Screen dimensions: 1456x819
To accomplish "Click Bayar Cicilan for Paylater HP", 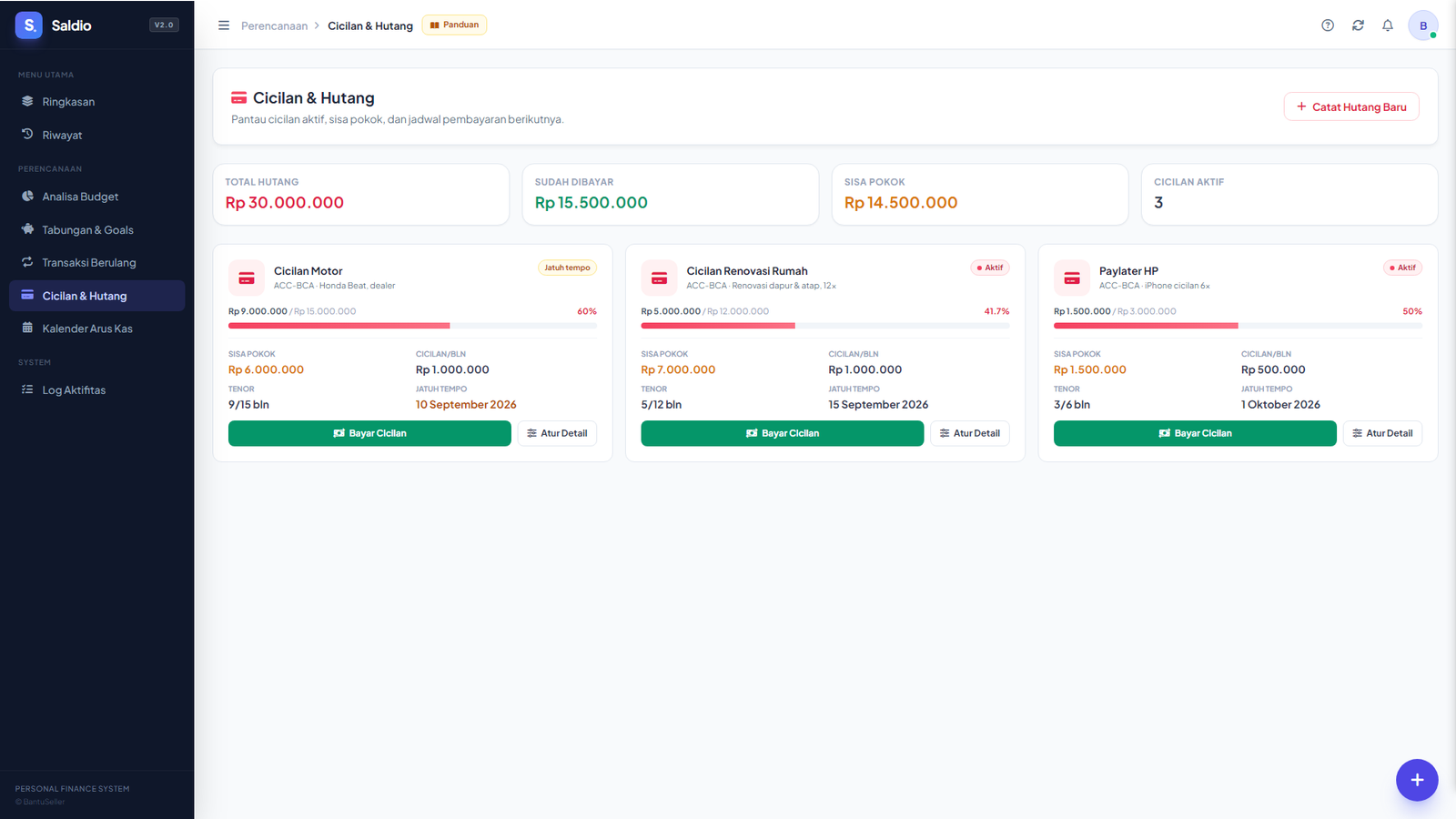I will [1195, 433].
